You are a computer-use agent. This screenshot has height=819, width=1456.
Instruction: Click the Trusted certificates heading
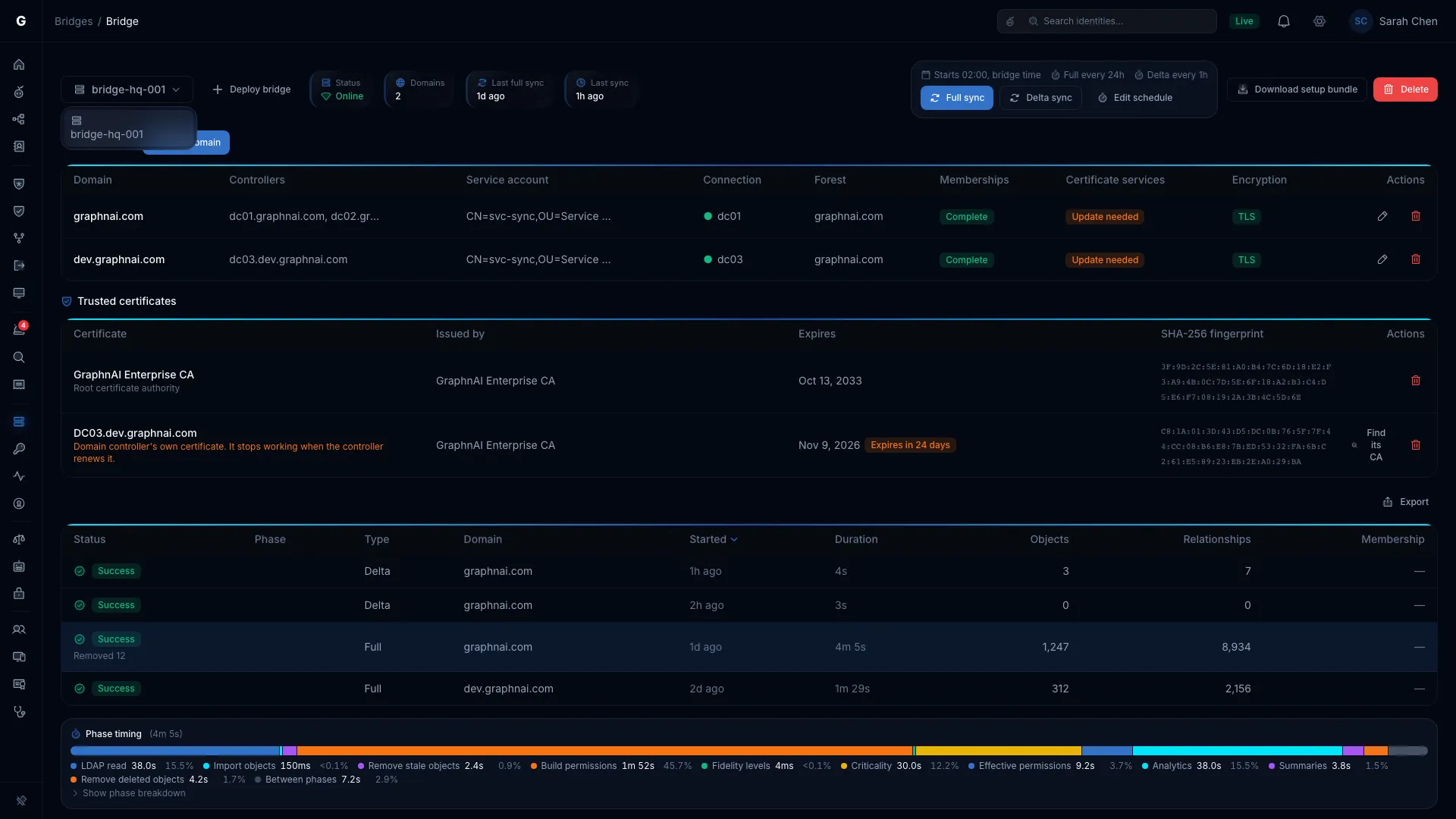coord(127,301)
